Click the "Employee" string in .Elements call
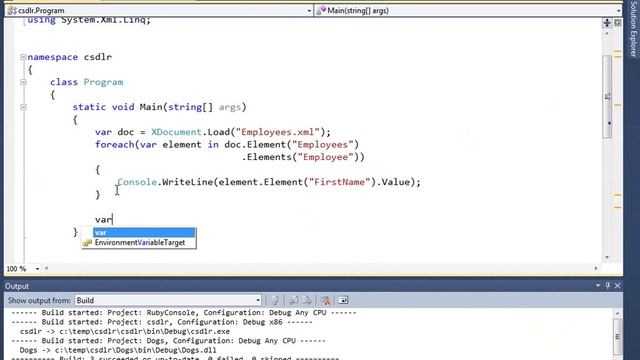640x360 pixels. 325,157
